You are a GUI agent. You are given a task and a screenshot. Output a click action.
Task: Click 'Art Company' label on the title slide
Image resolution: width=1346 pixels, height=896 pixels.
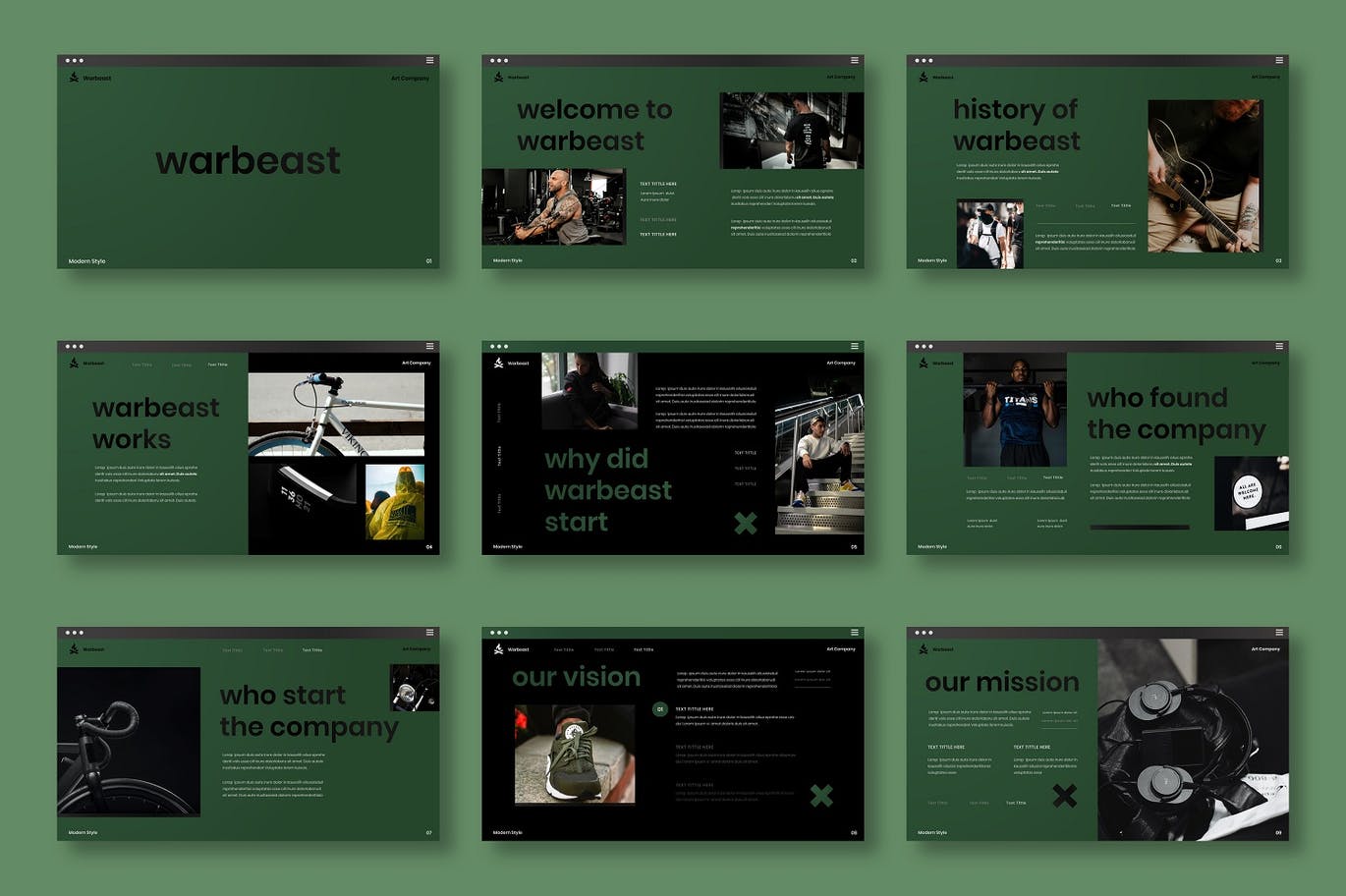tap(410, 78)
